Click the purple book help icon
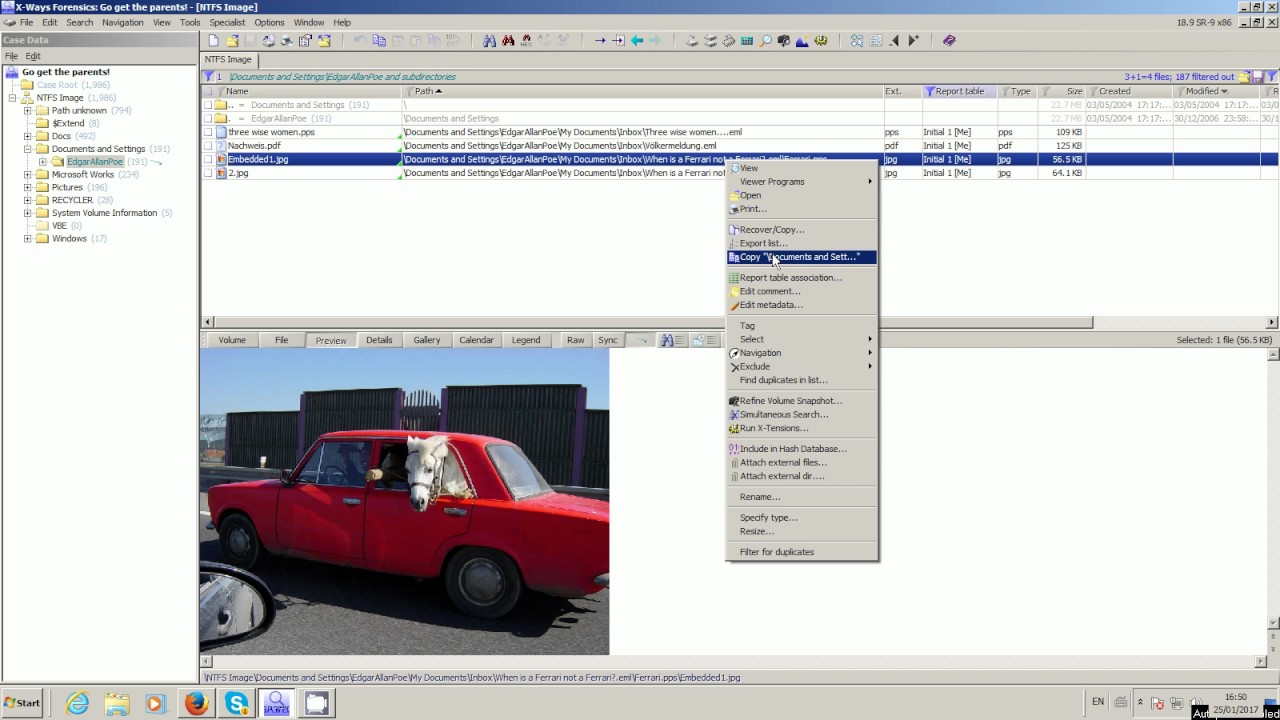Viewport: 1280px width, 720px height. [949, 41]
